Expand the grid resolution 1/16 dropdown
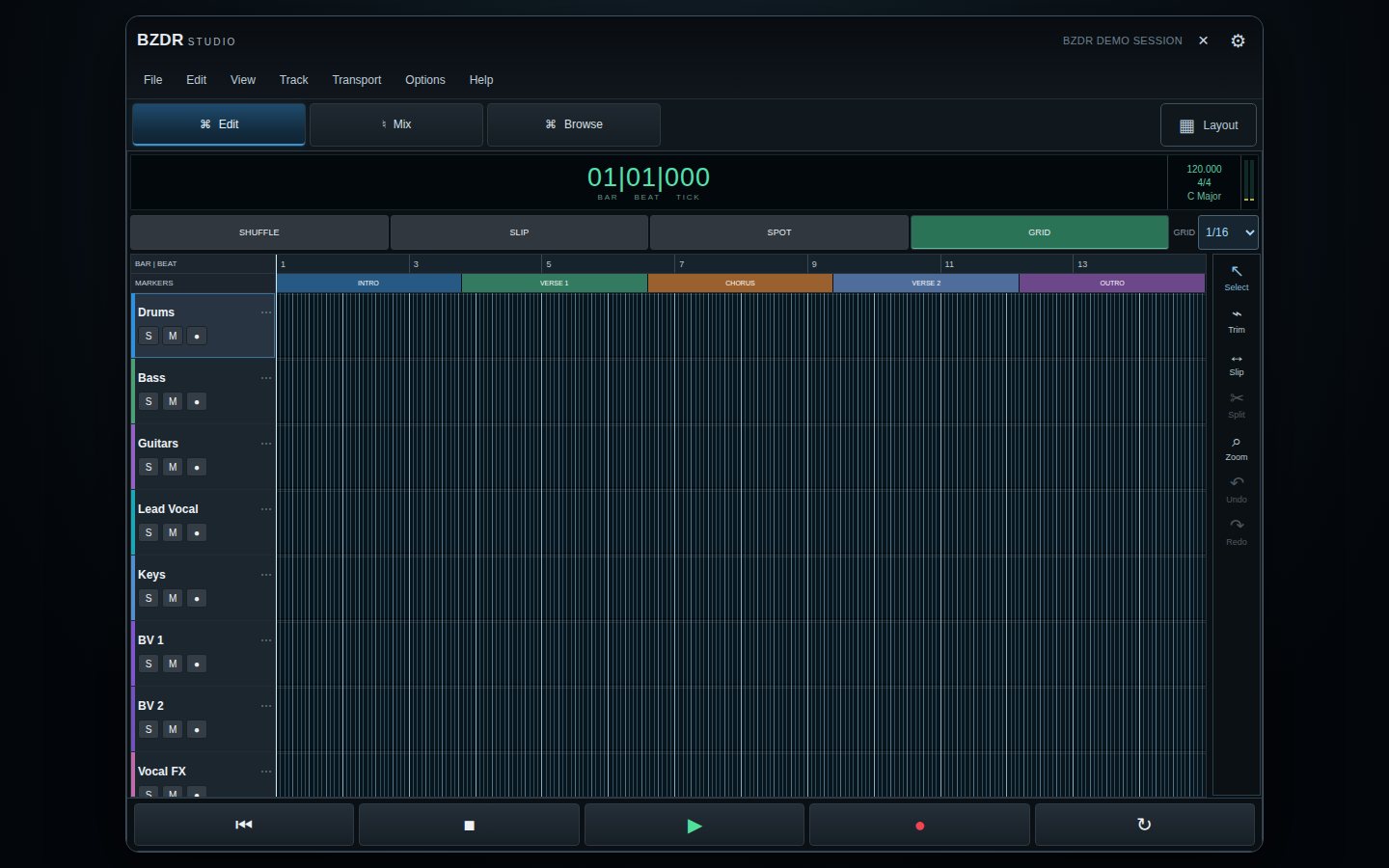 click(x=1228, y=232)
